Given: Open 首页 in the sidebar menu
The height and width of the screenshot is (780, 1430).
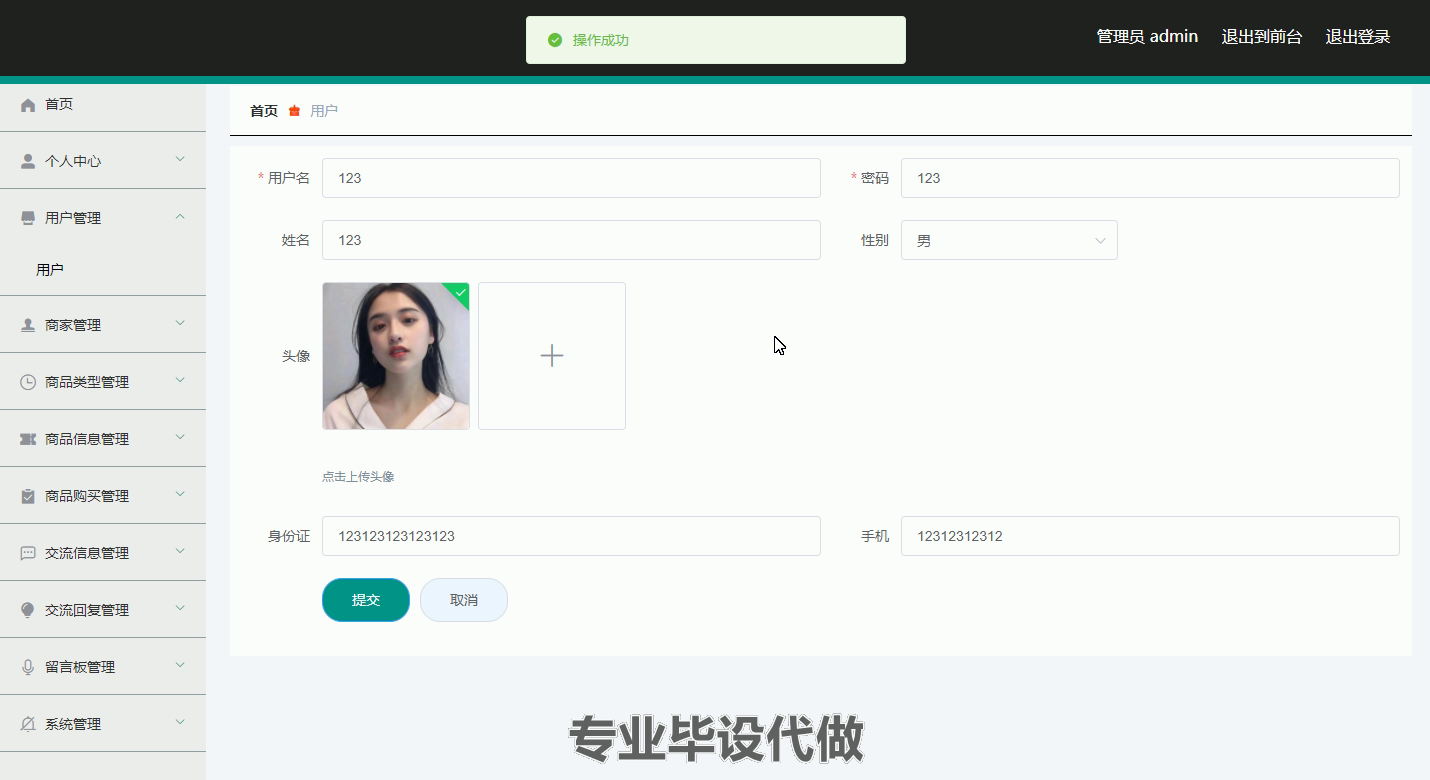Looking at the screenshot, I should 103,104.
